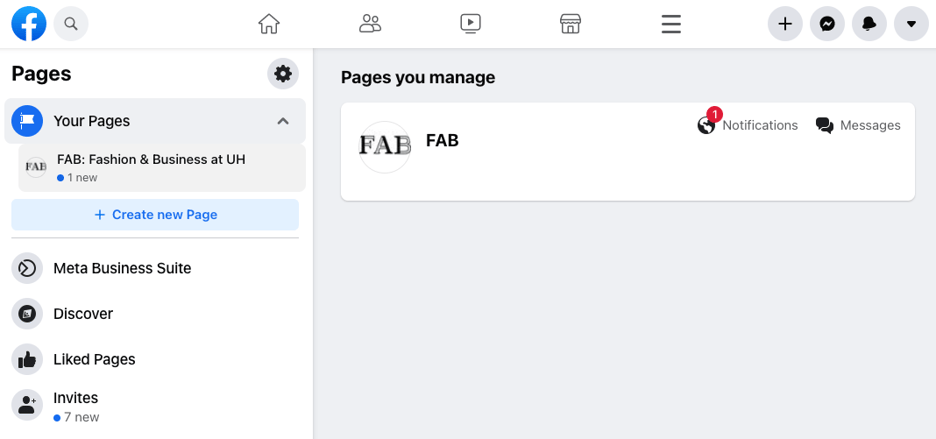Open Pages settings gear icon
Viewport: 936px width, 439px height.
coord(283,73)
